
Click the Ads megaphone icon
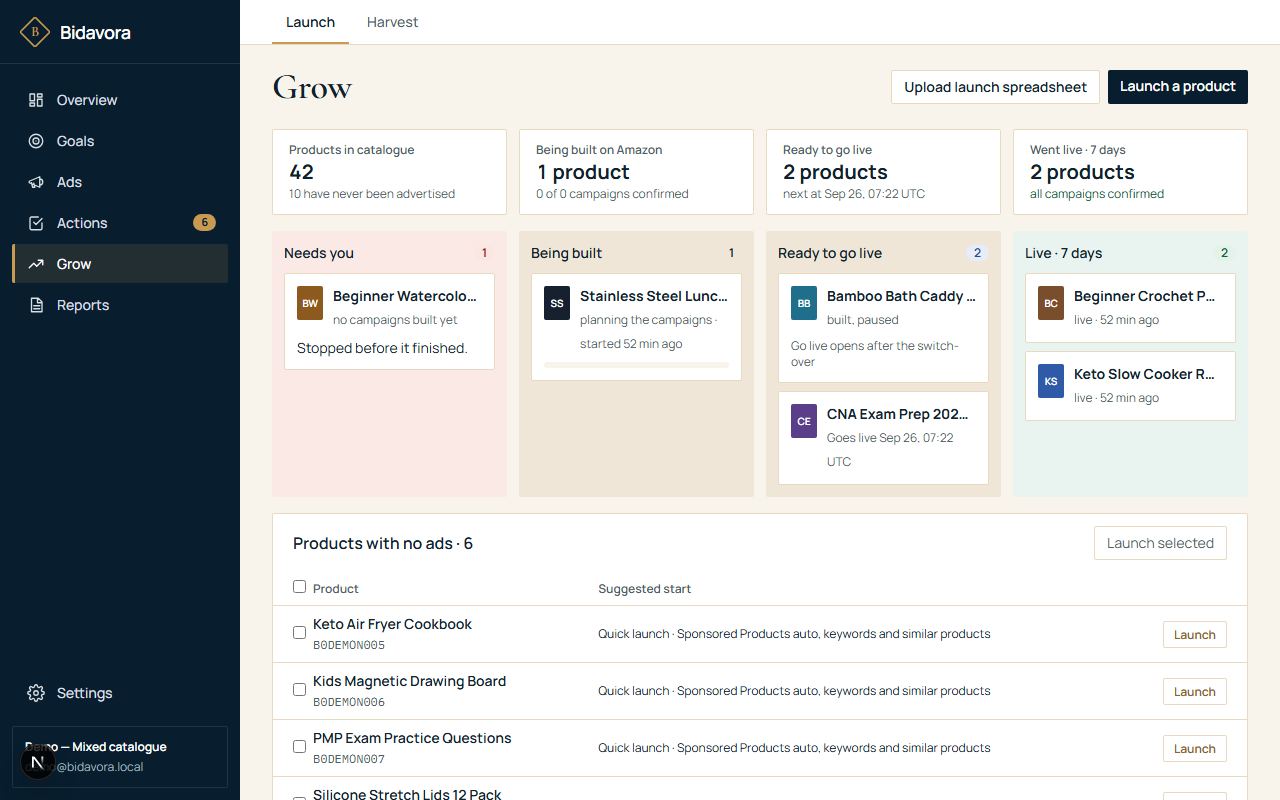coord(36,182)
